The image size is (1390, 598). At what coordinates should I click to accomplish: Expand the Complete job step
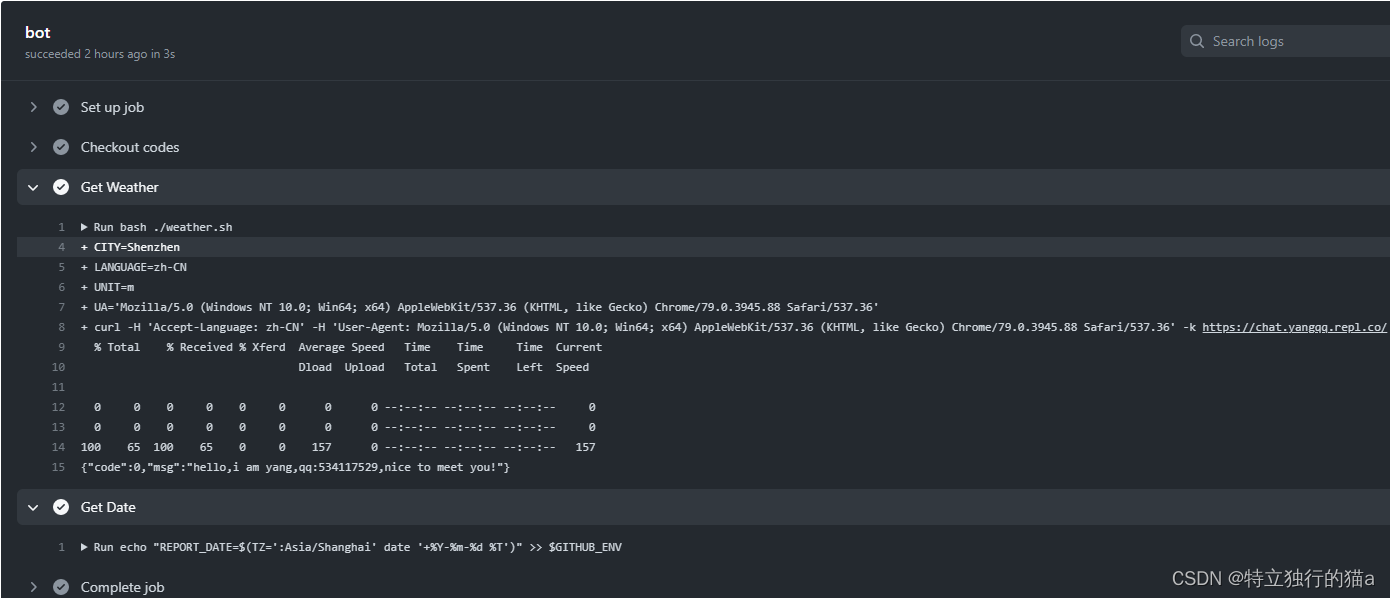pos(33,587)
